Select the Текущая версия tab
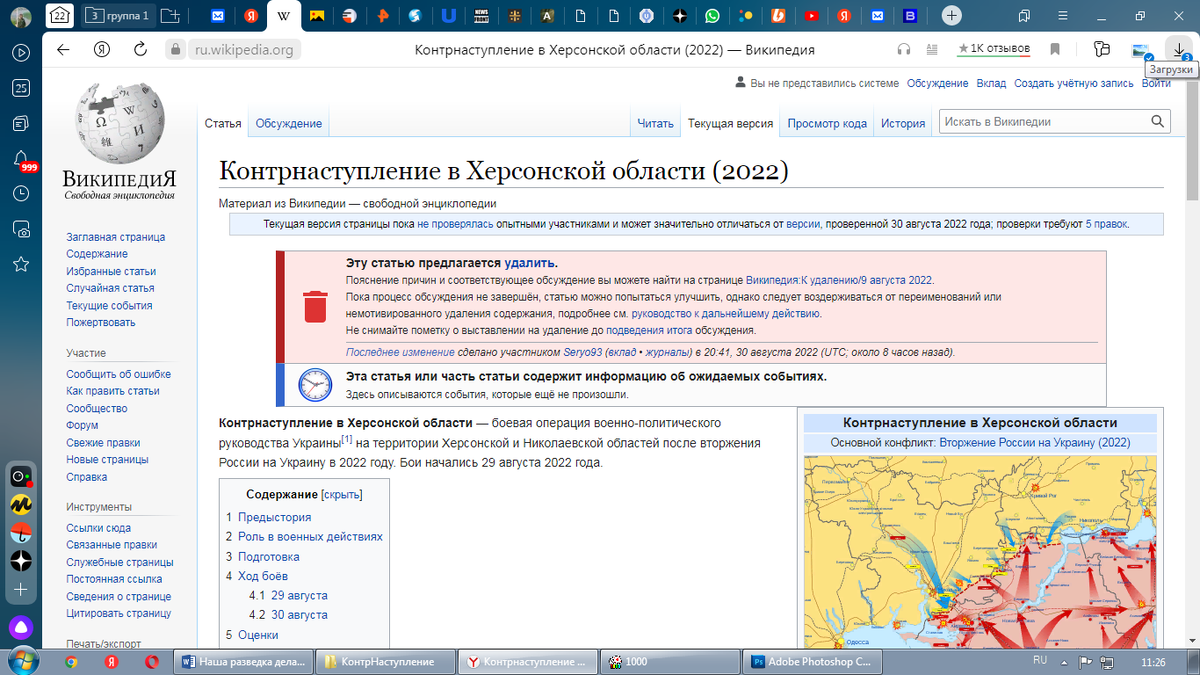This screenshot has height=675, width=1200. (x=730, y=124)
